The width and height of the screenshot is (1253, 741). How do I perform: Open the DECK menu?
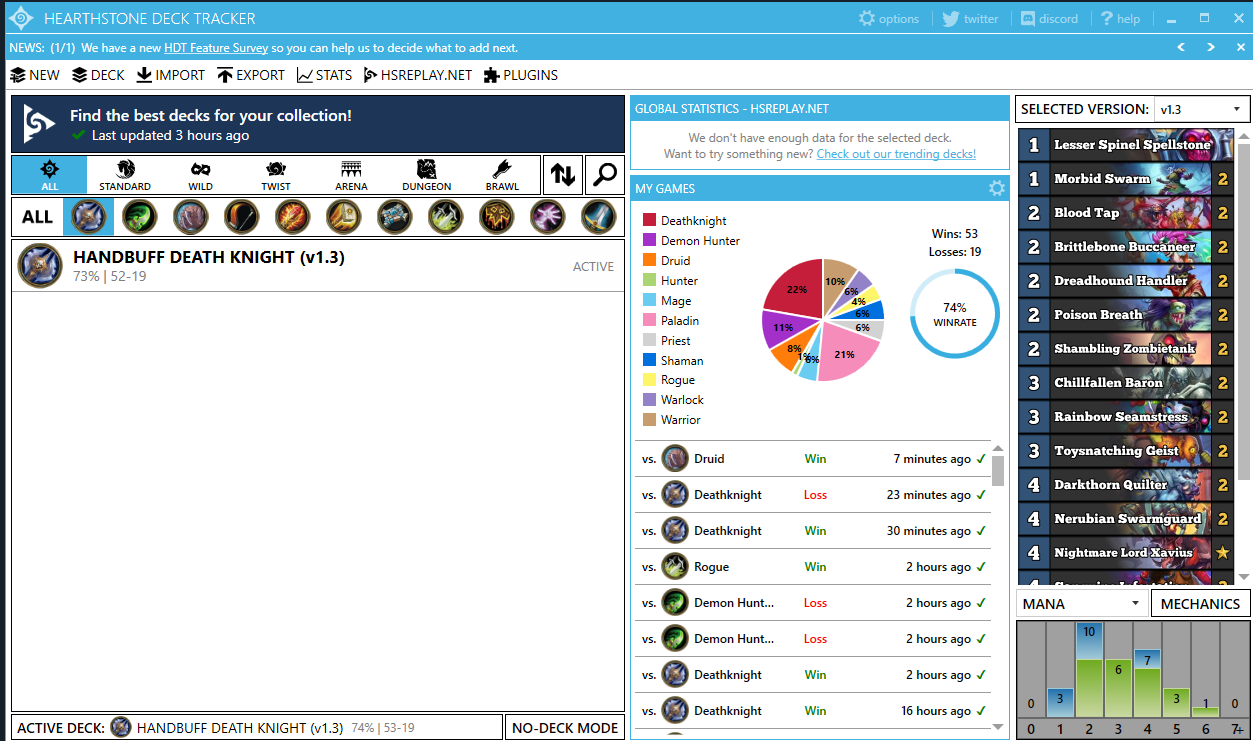coord(98,75)
